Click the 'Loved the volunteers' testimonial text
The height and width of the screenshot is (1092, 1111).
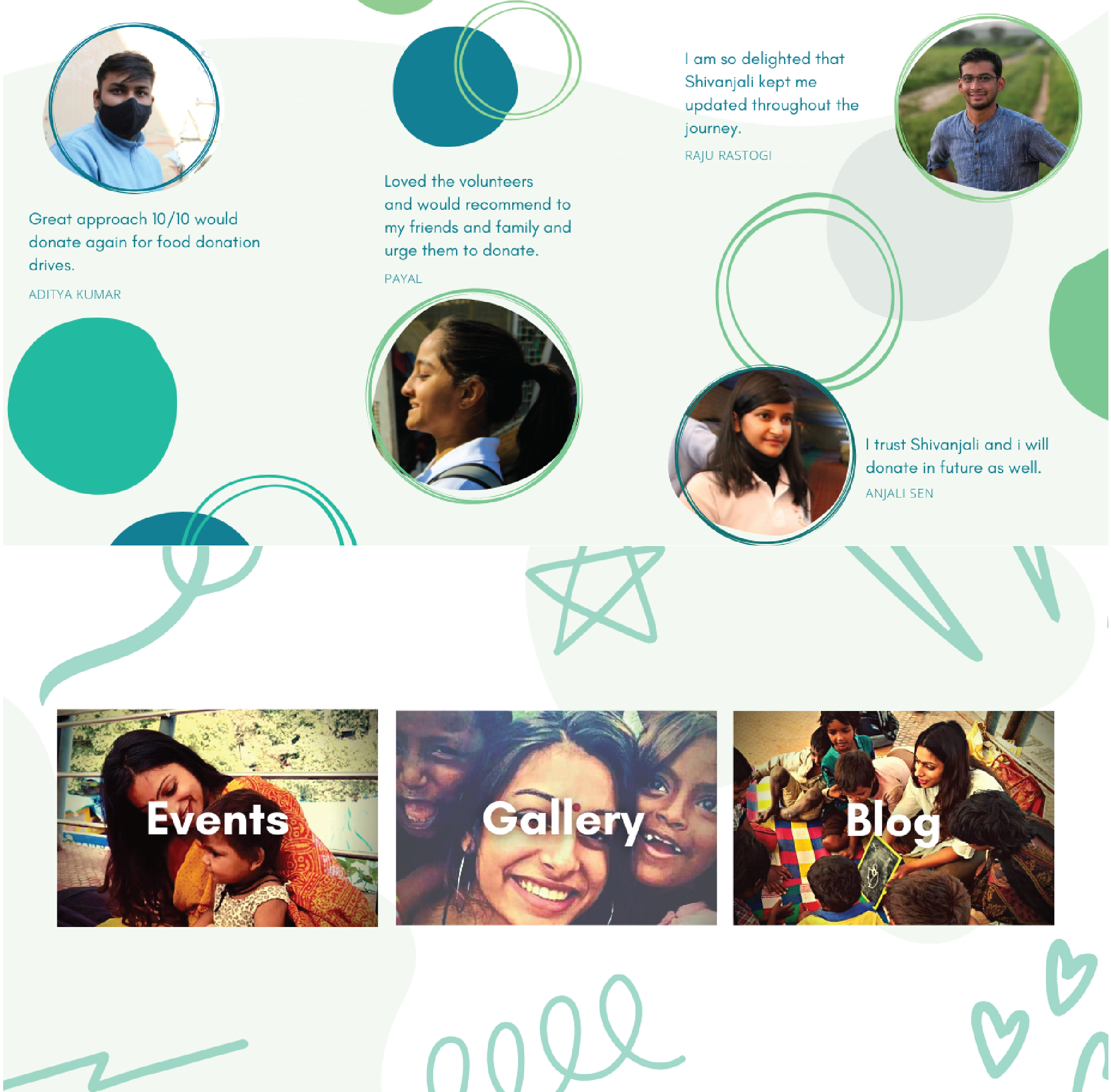[478, 215]
